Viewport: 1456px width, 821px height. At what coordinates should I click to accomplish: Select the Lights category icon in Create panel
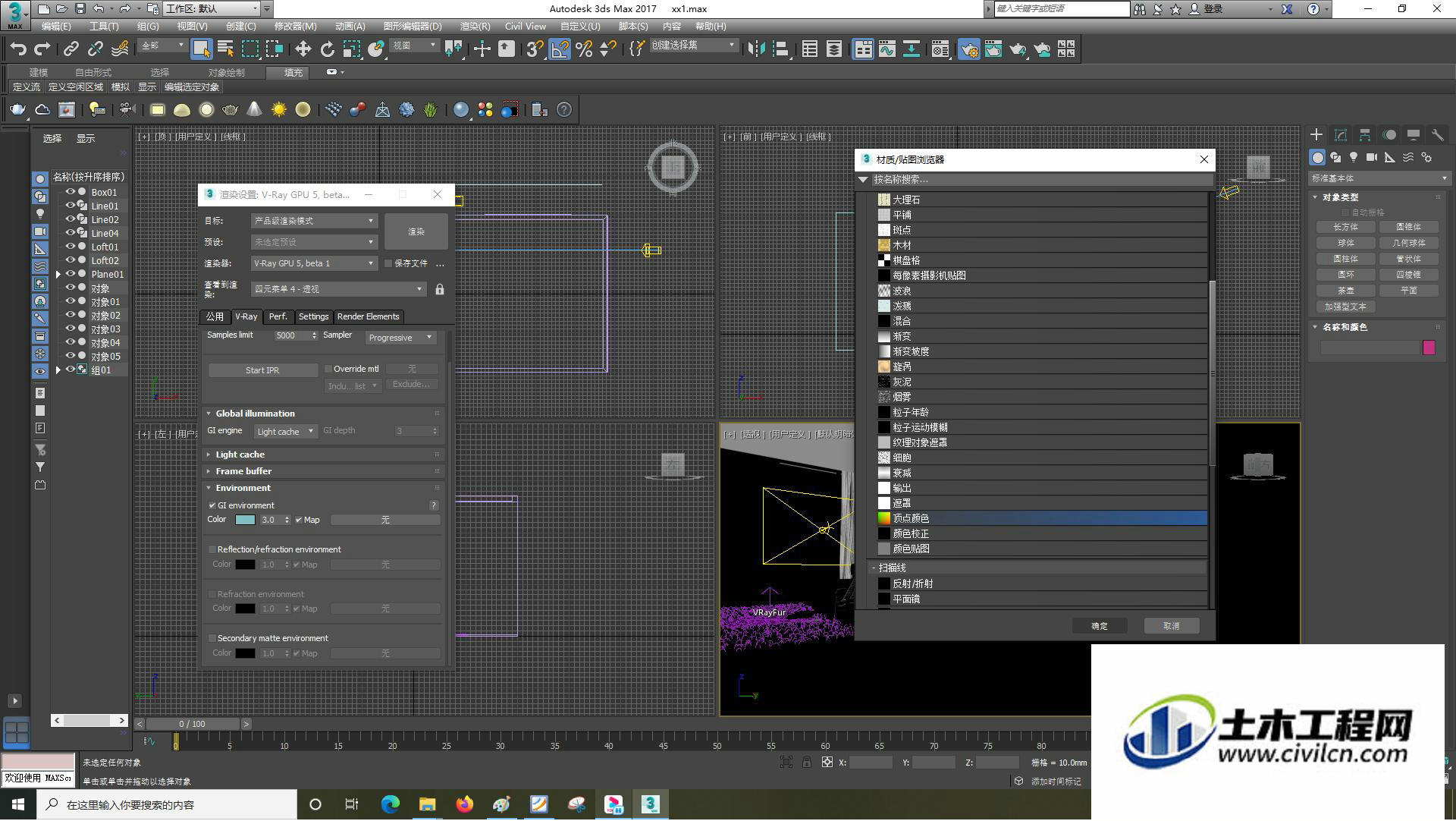pyautogui.click(x=1354, y=157)
